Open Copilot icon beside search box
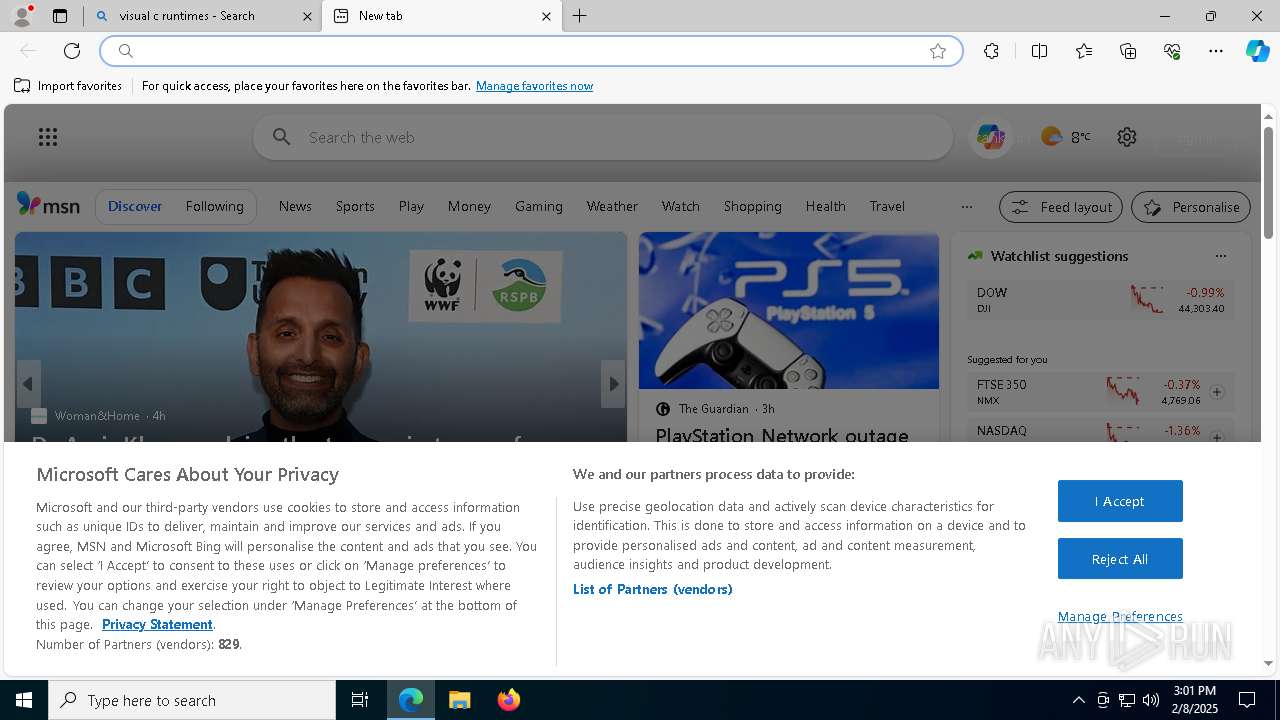Image resolution: width=1280 pixels, height=720 pixels. (x=991, y=137)
